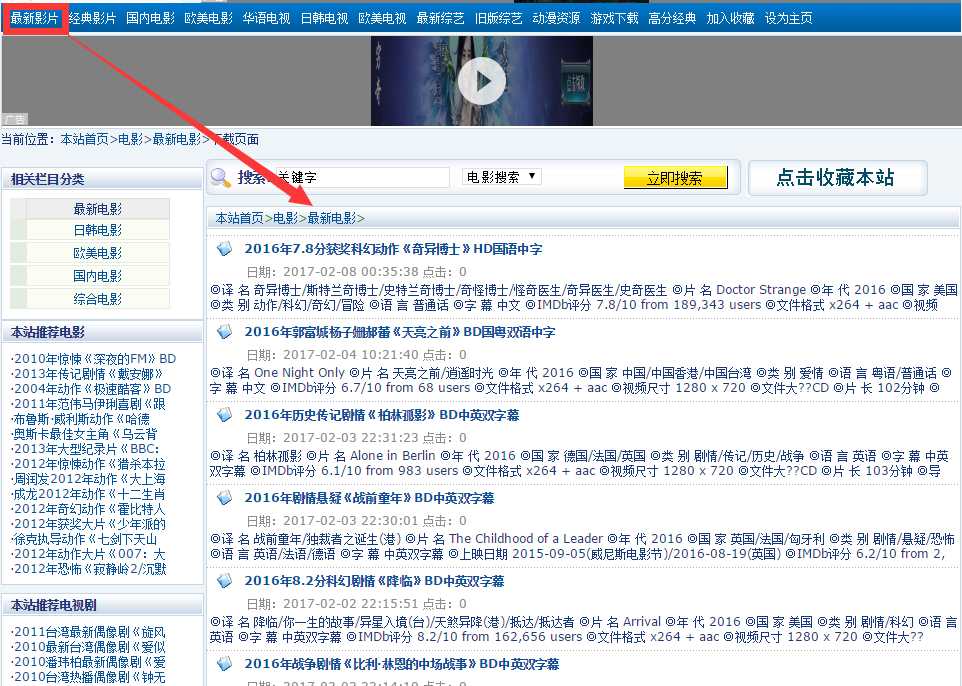
Task: Open TV drama 2010台湾热播偶像剧《钟无
Action: tap(88, 677)
